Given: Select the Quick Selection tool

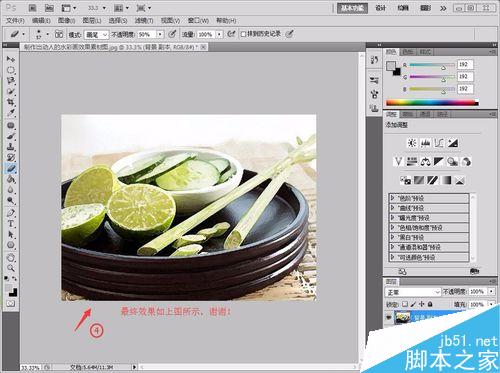Looking at the screenshot, I should click(11, 91).
